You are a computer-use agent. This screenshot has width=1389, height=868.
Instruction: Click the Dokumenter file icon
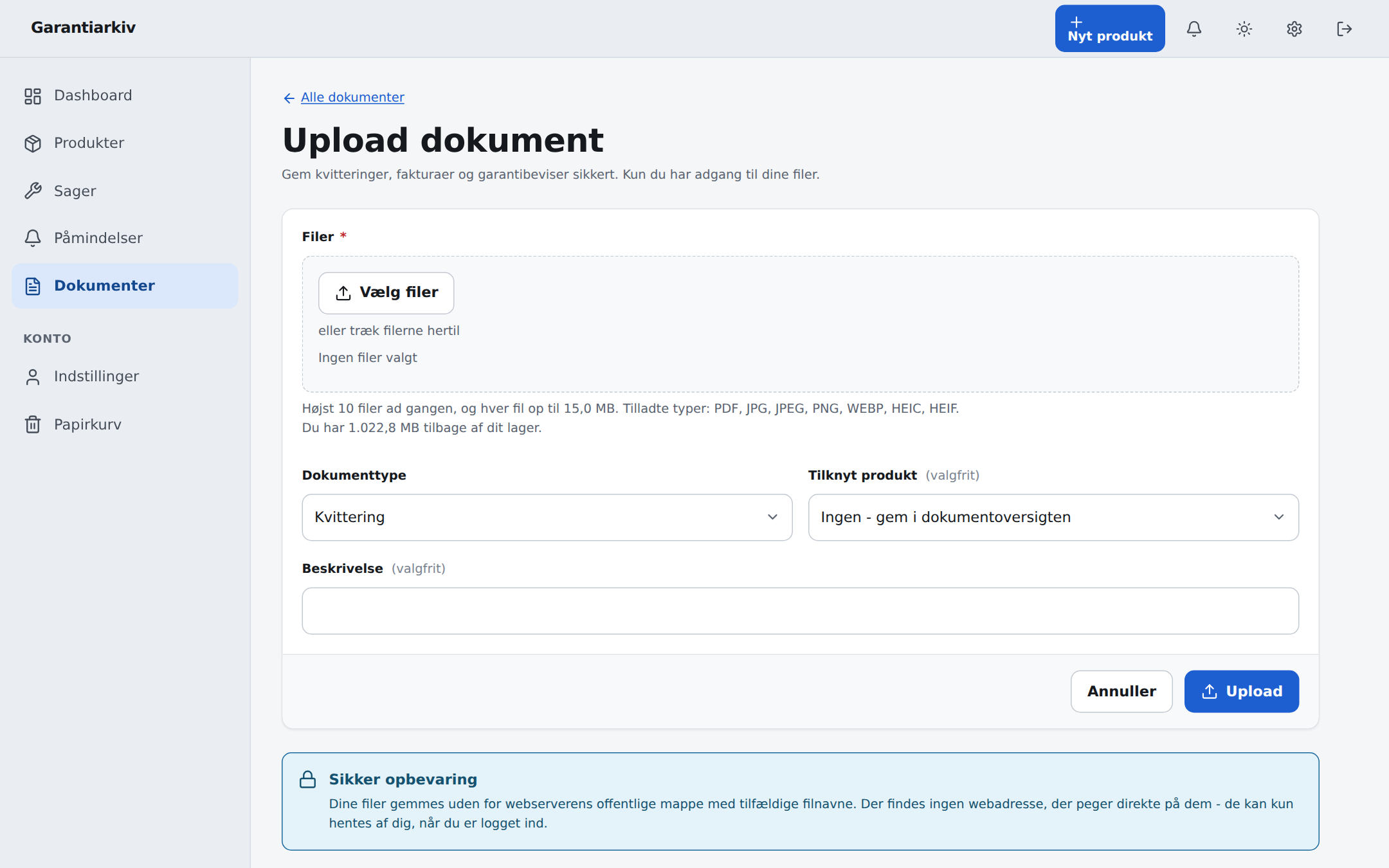tap(33, 286)
